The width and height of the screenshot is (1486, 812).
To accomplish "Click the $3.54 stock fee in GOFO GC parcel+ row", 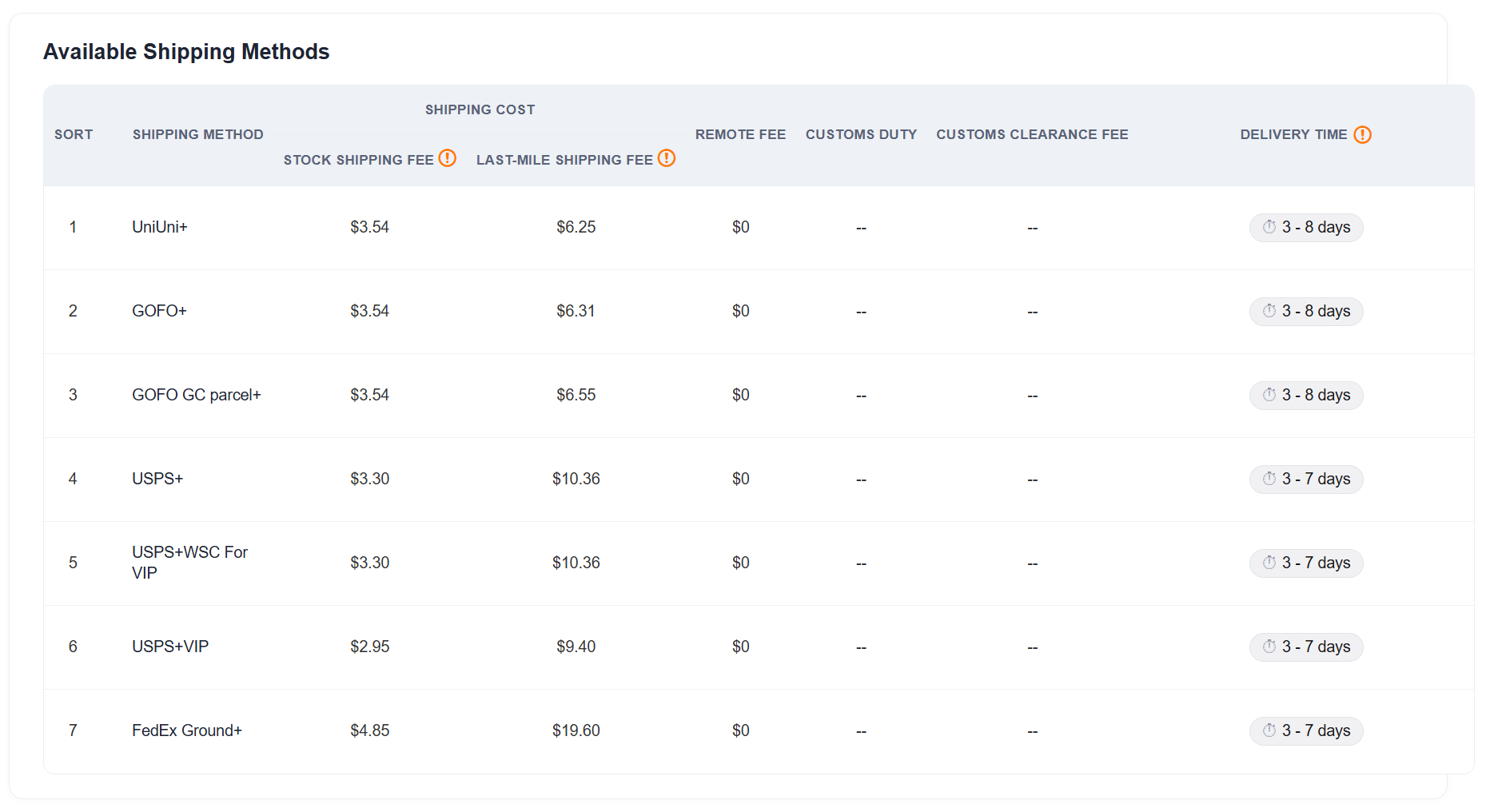I will pyautogui.click(x=370, y=395).
